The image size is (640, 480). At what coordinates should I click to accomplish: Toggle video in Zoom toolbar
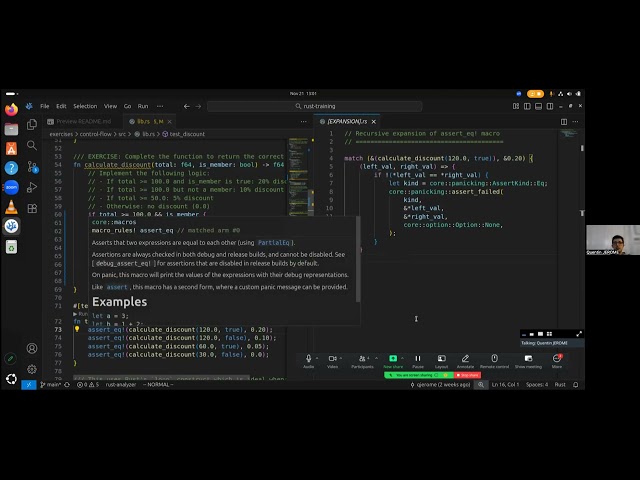[333, 360]
